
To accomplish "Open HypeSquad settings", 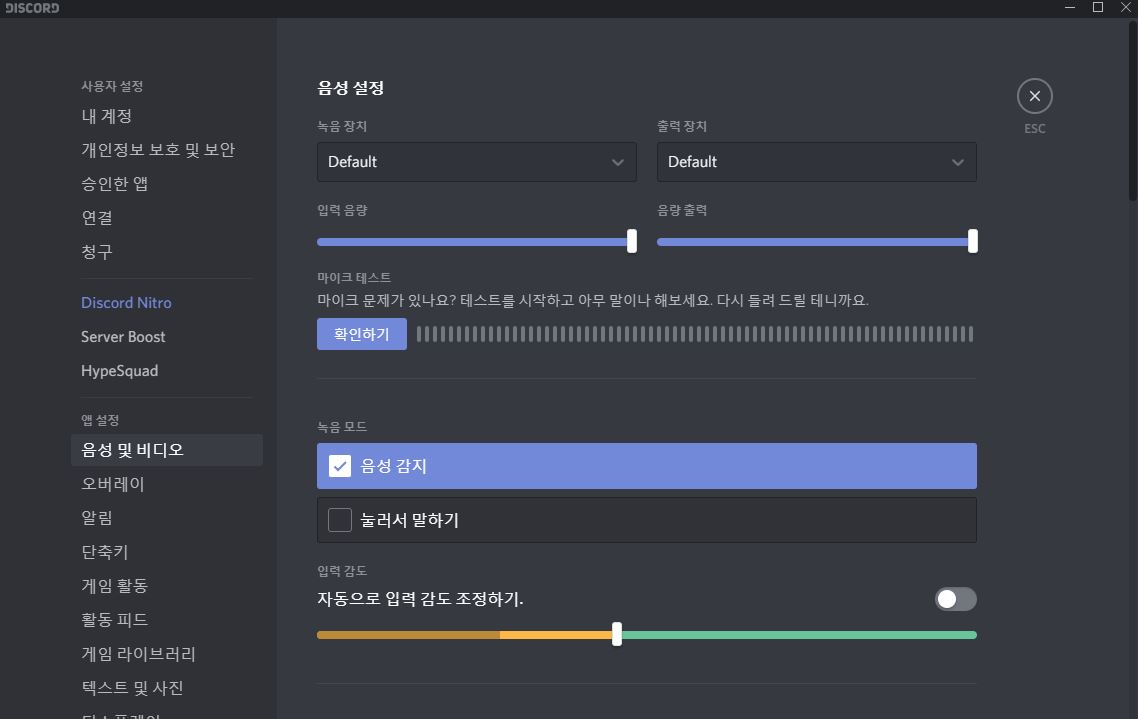I will 120,371.
